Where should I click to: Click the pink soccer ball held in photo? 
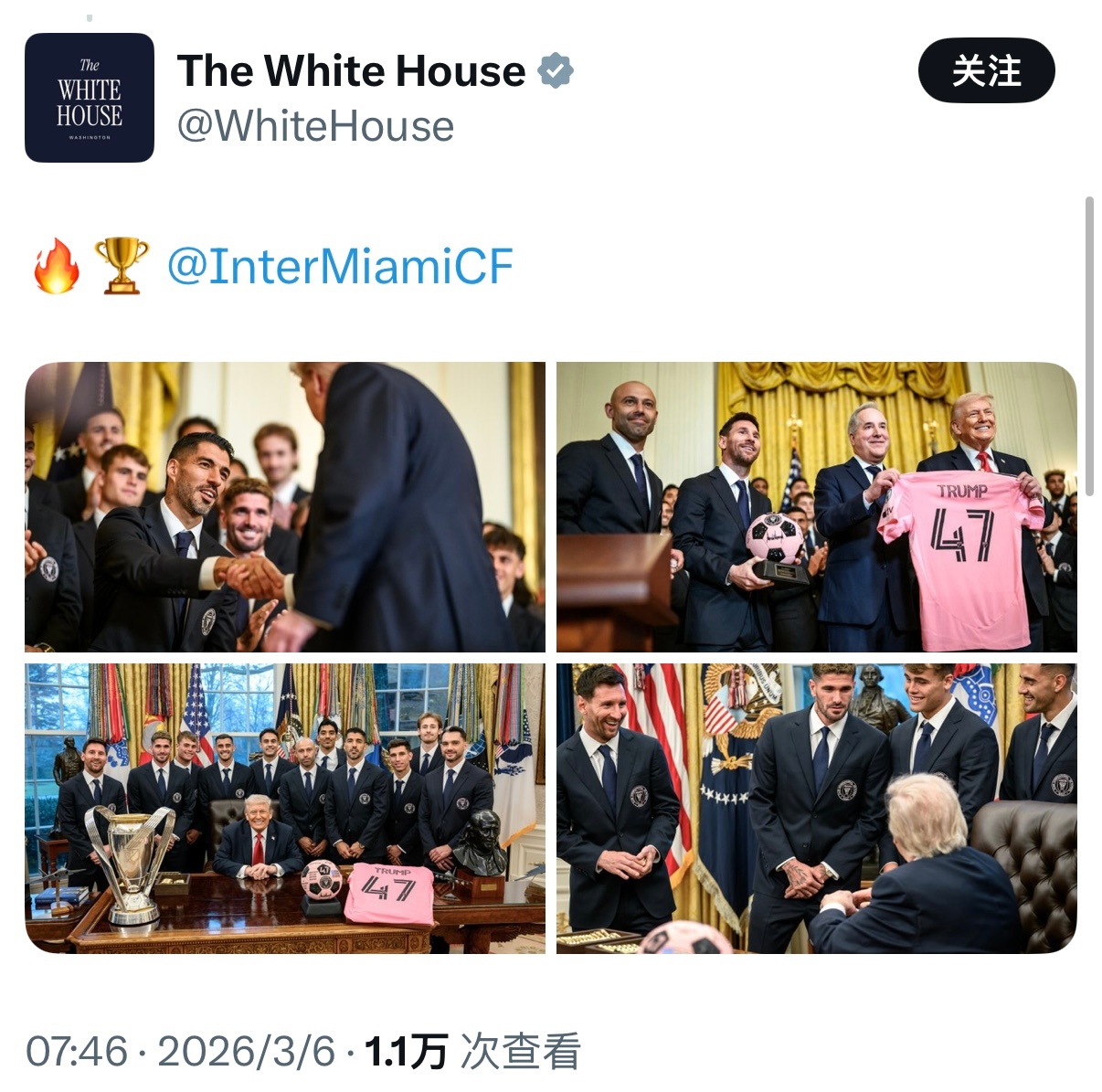(x=775, y=539)
